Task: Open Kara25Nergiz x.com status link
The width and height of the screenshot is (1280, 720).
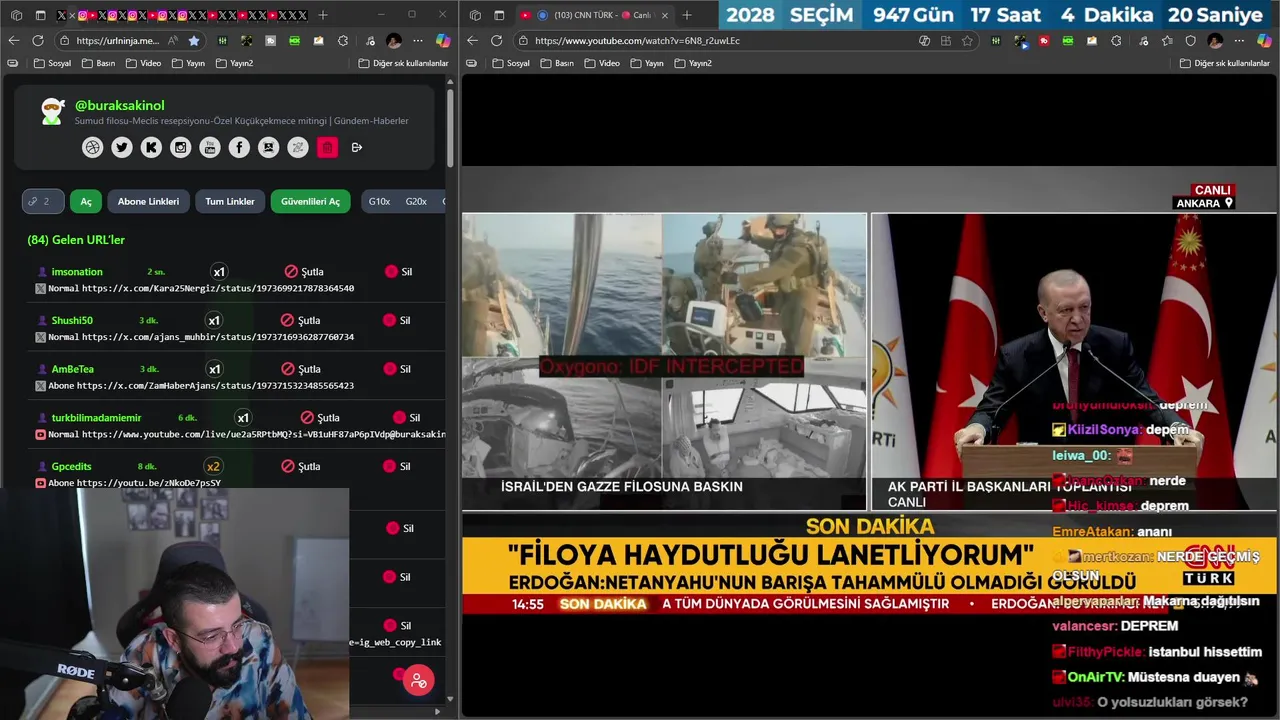Action: 218,288
